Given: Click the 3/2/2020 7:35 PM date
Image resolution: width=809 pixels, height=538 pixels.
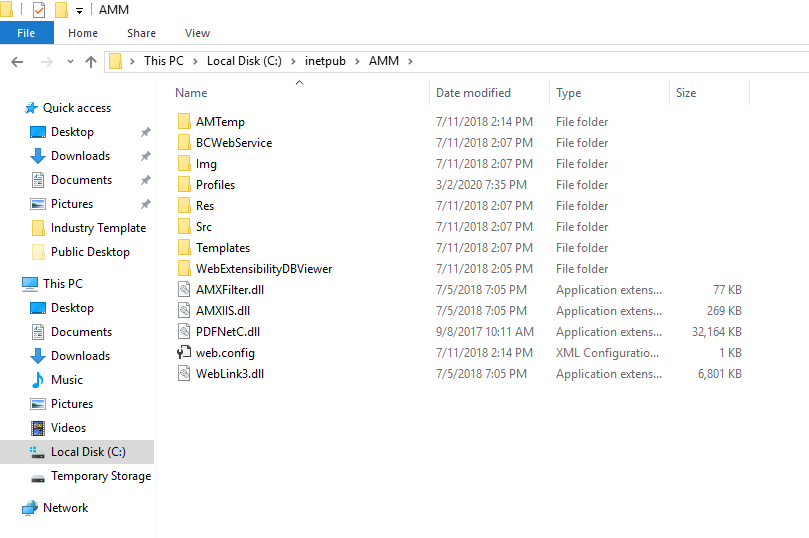Looking at the screenshot, I should 481,185.
